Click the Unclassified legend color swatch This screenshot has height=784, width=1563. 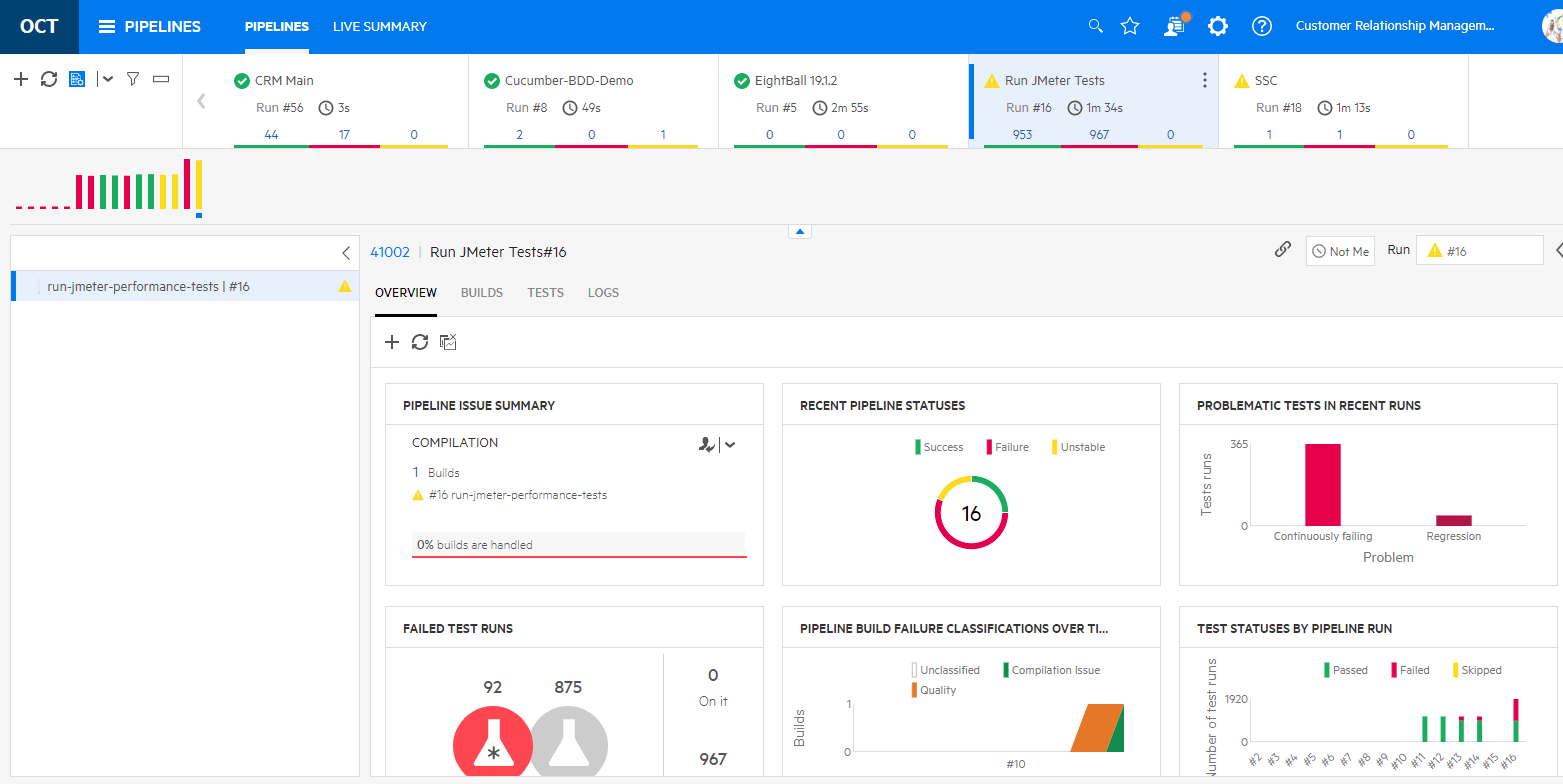click(x=914, y=670)
